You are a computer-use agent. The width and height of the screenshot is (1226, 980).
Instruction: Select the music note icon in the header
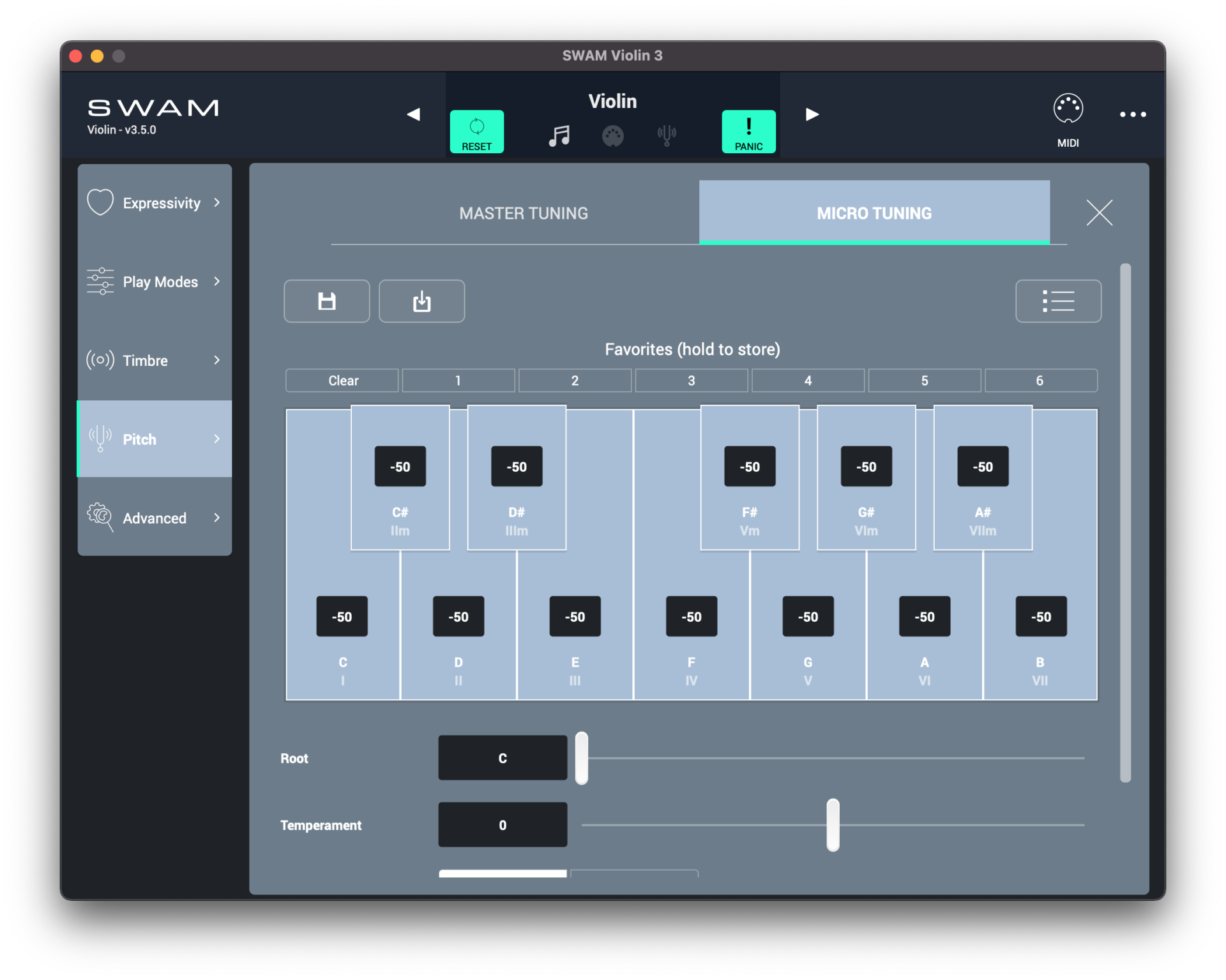(x=559, y=135)
